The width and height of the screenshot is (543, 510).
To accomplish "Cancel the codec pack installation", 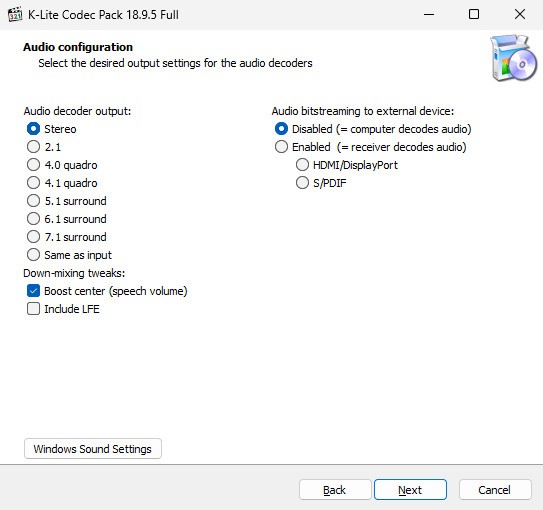I will (495, 490).
